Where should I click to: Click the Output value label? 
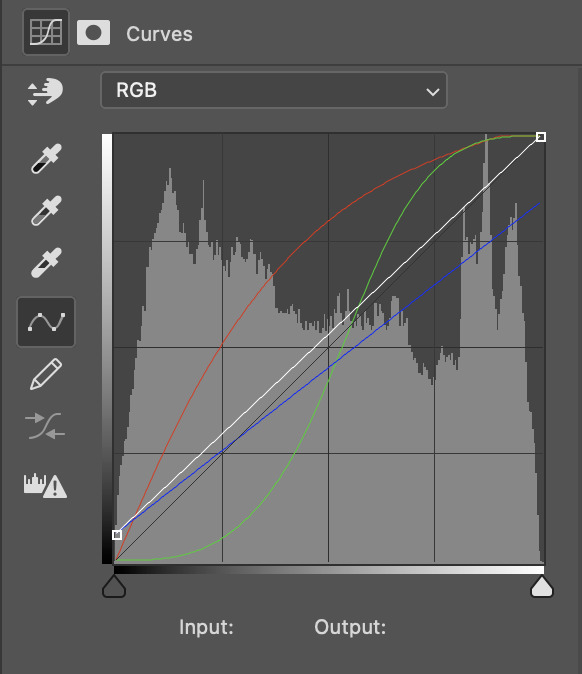[x=350, y=627]
